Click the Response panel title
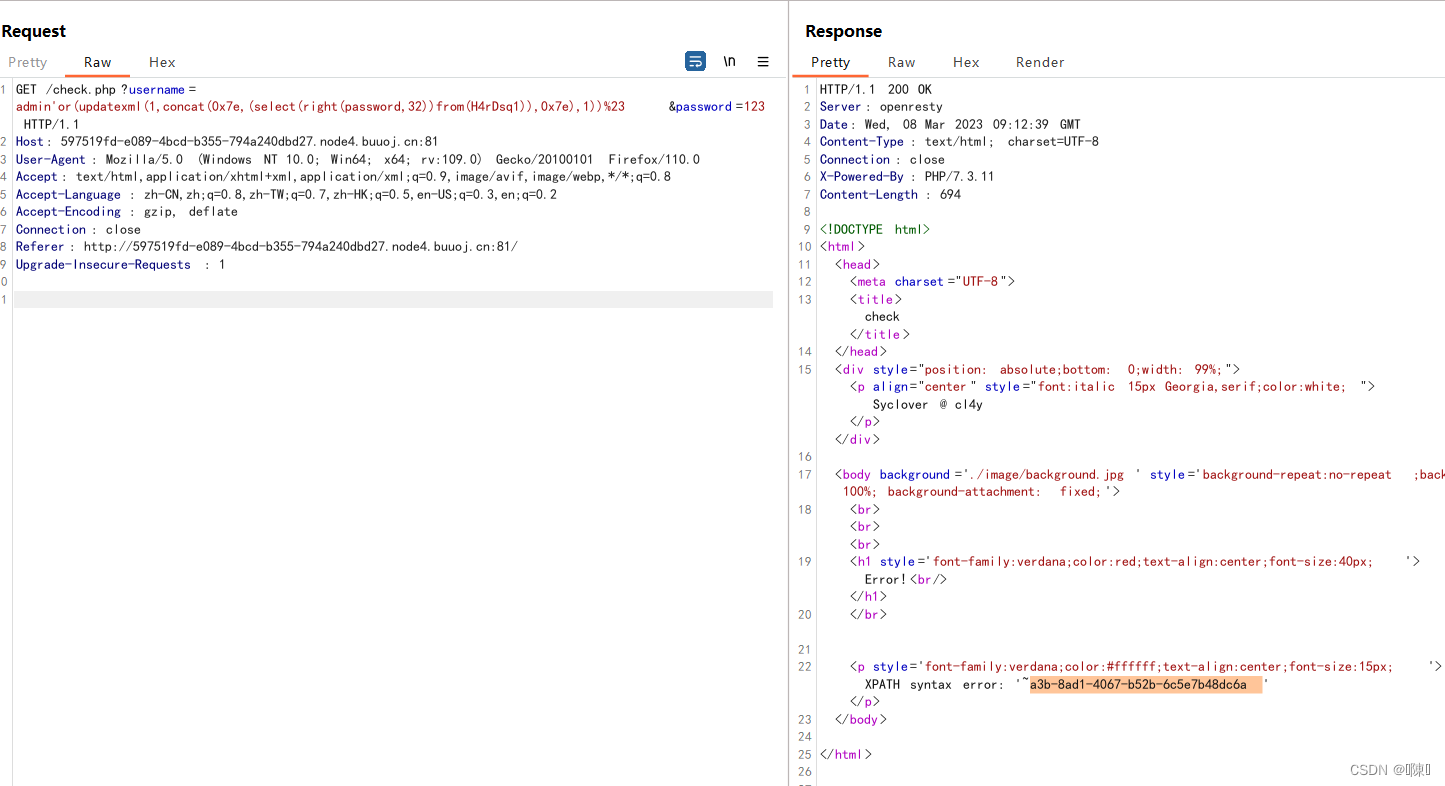1445x786 pixels. click(843, 31)
